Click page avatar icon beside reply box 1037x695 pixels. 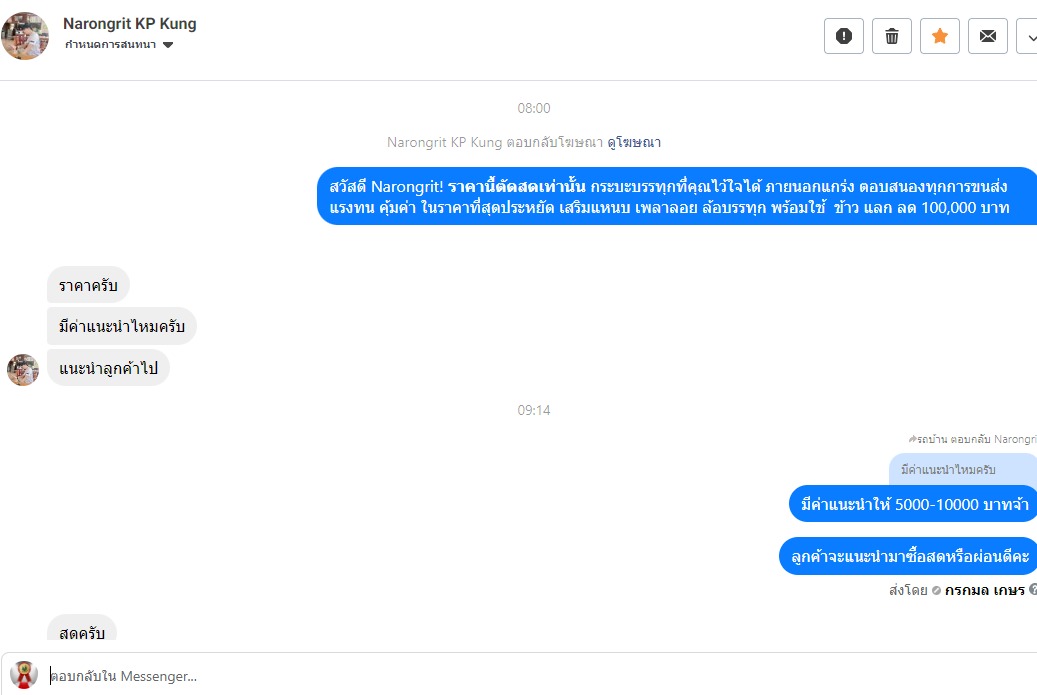coord(24,675)
